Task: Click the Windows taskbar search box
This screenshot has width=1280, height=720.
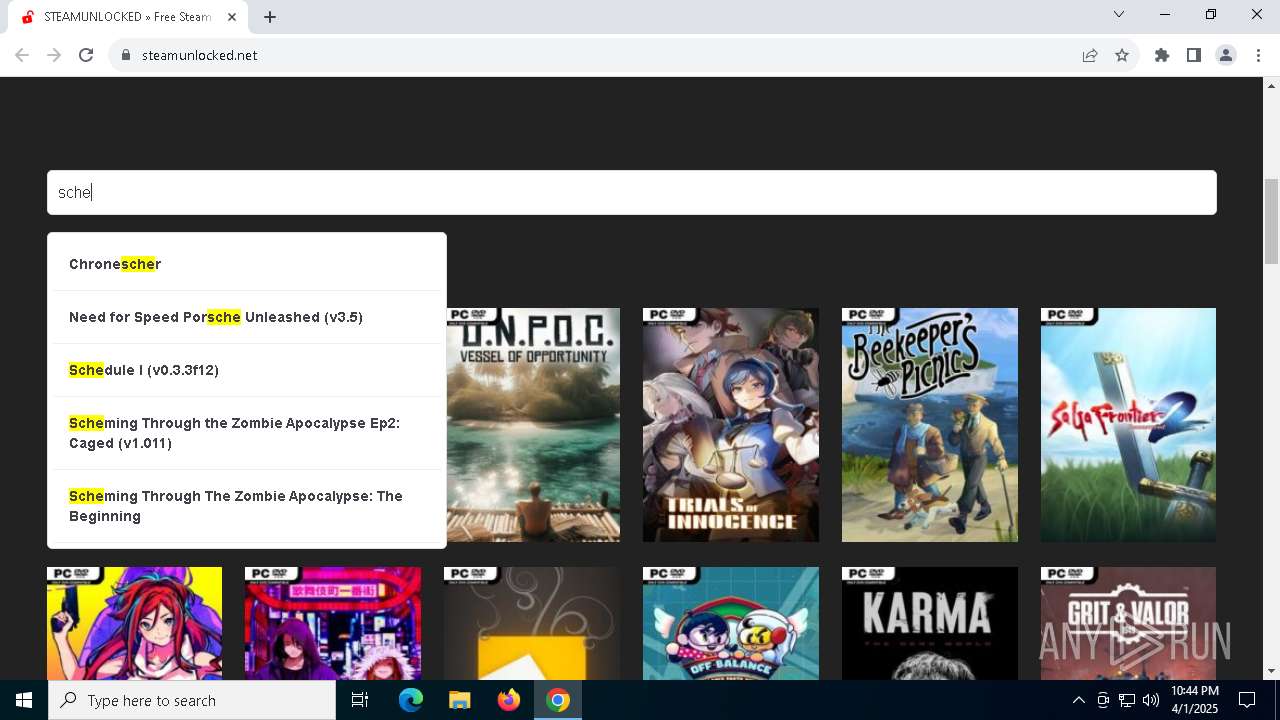Action: [x=192, y=700]
